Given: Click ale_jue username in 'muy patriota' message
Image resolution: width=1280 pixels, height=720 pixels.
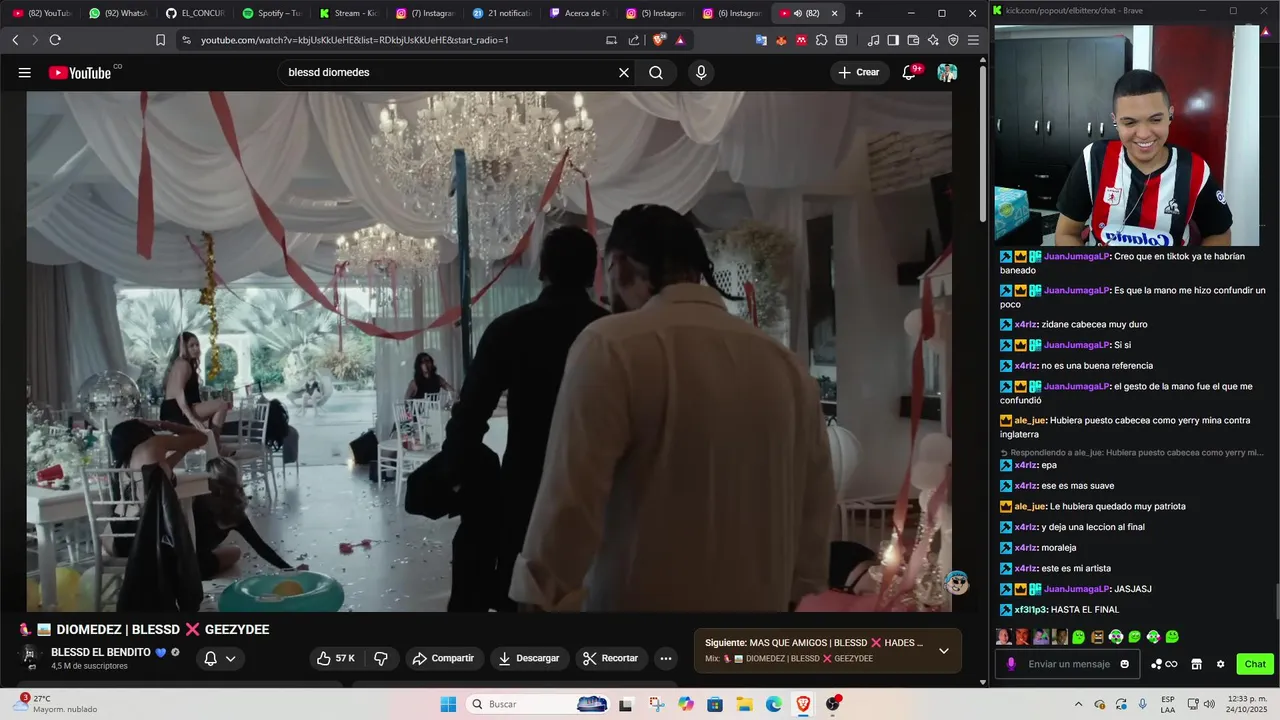Looking at the screenshot, I should 1030,506.
